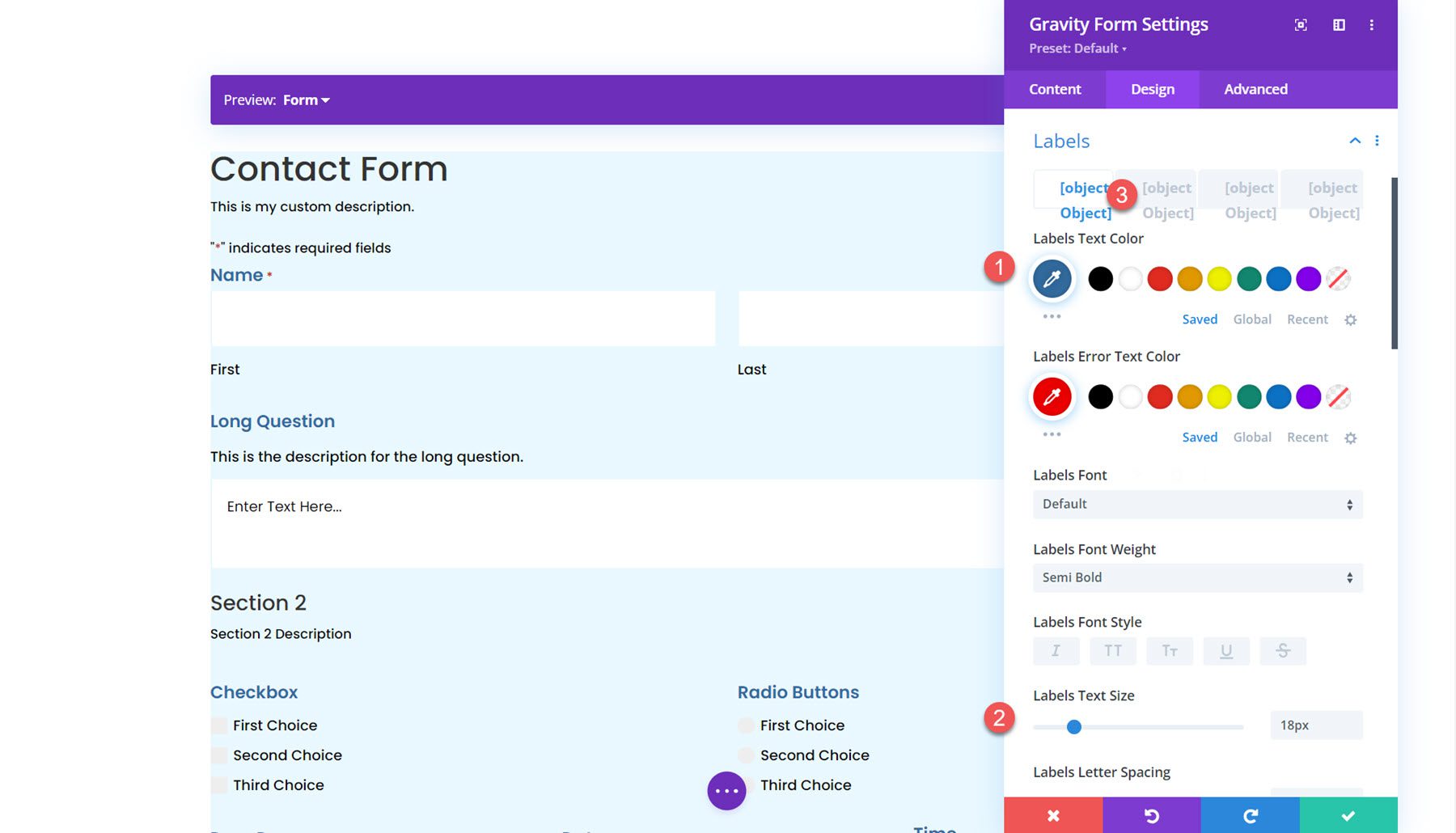The width and height of the screenshot is (1456, 833).
Task: Discard changes with the red X
Action: pyautogui.click(x=1052, y=815)
